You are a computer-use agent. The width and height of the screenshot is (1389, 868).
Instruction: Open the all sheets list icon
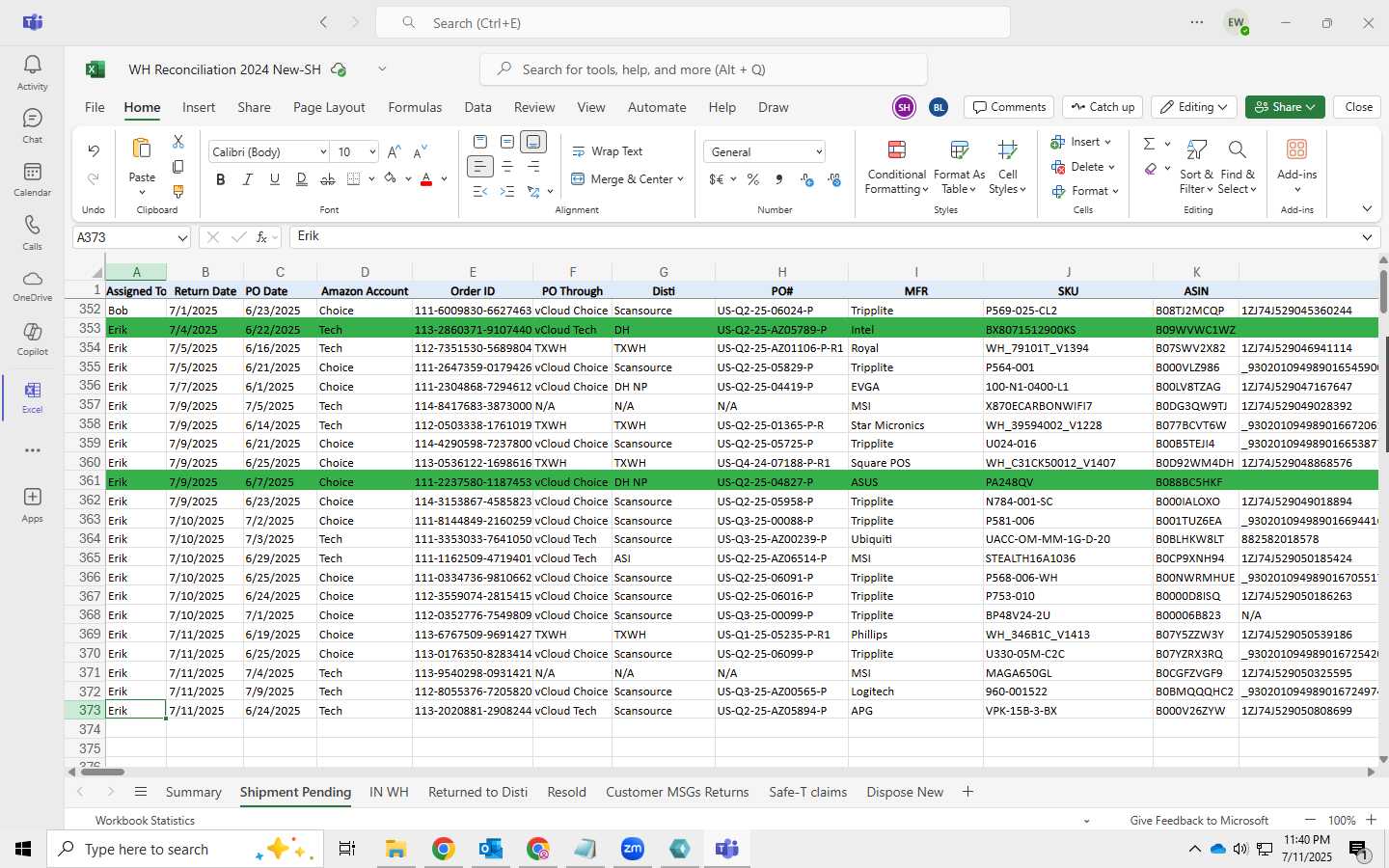141,792
